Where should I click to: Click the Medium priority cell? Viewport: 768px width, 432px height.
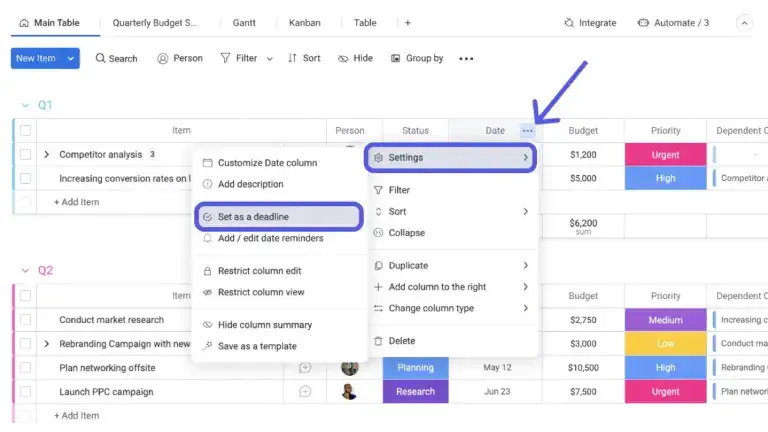(x=666, y=320)
